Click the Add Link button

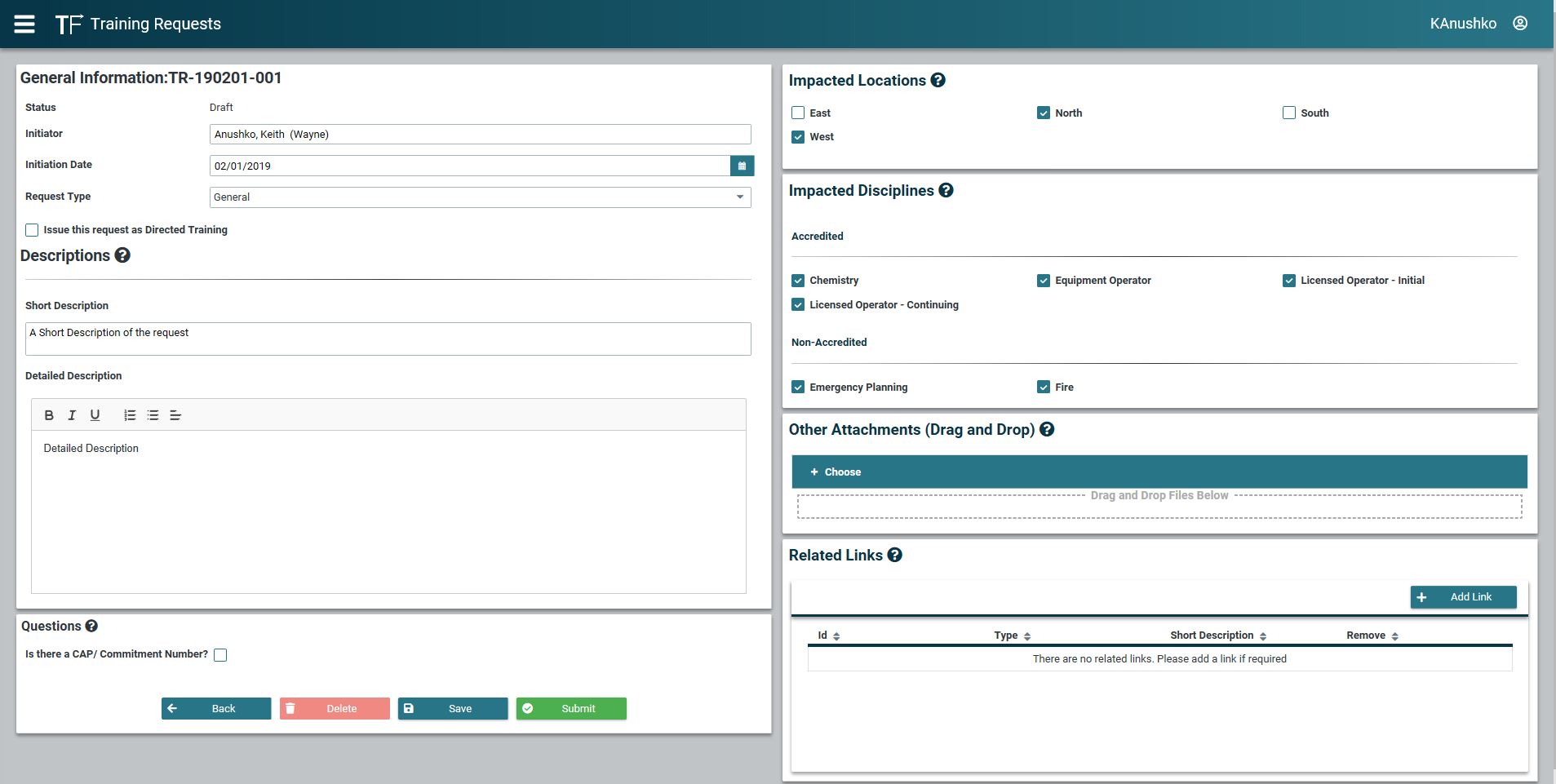[x=1462, y=597]
